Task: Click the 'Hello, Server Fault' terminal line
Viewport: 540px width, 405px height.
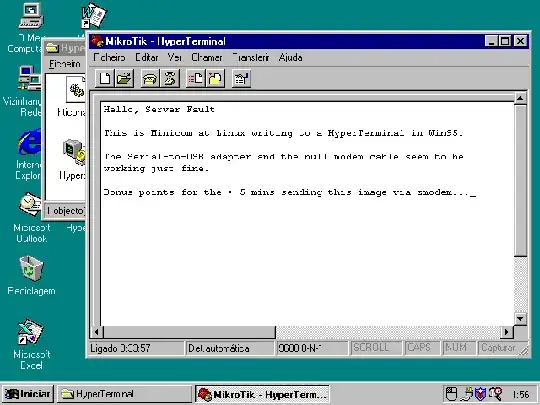Action: click(159, 110)
